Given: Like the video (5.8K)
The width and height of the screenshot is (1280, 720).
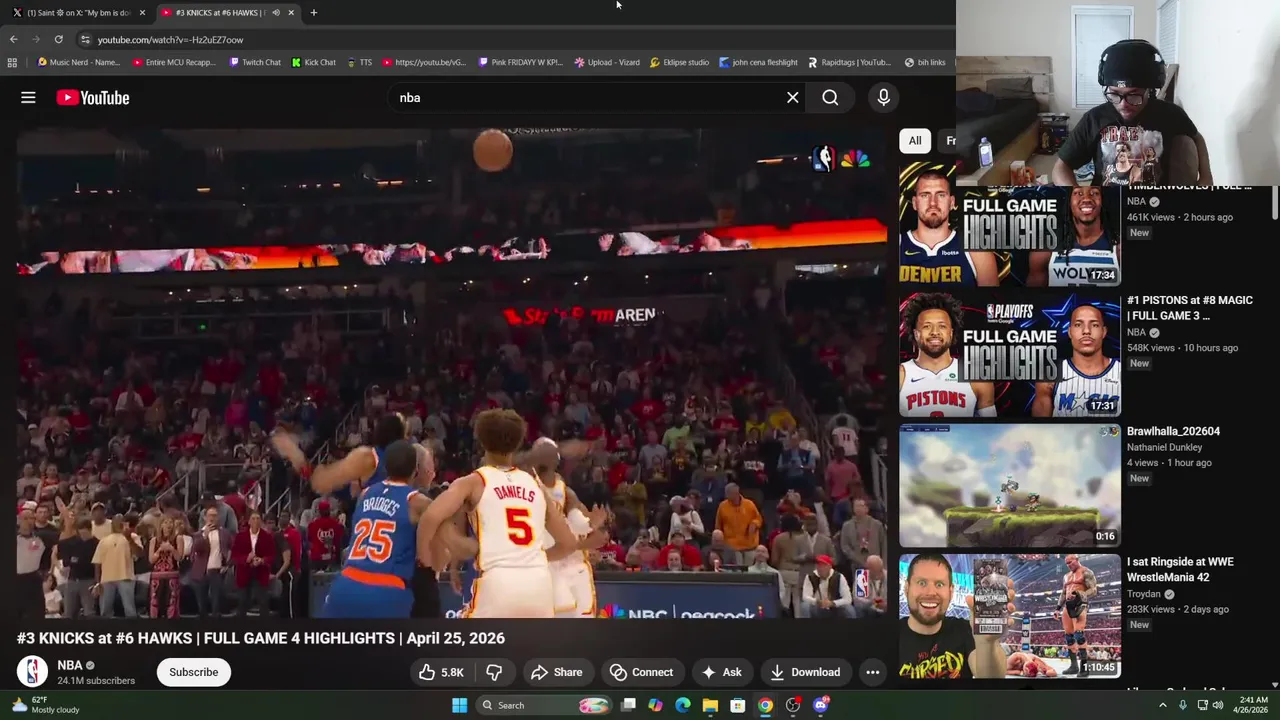Looking at the screenshot, I should coord(441,672).
